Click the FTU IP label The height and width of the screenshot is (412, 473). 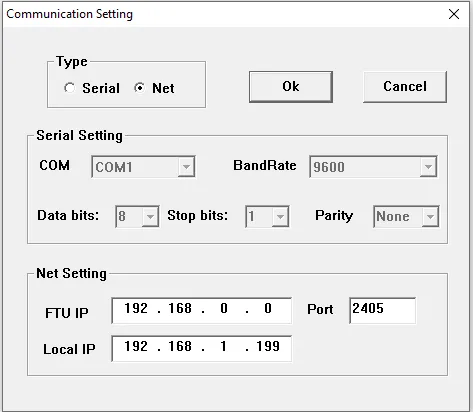67,313
